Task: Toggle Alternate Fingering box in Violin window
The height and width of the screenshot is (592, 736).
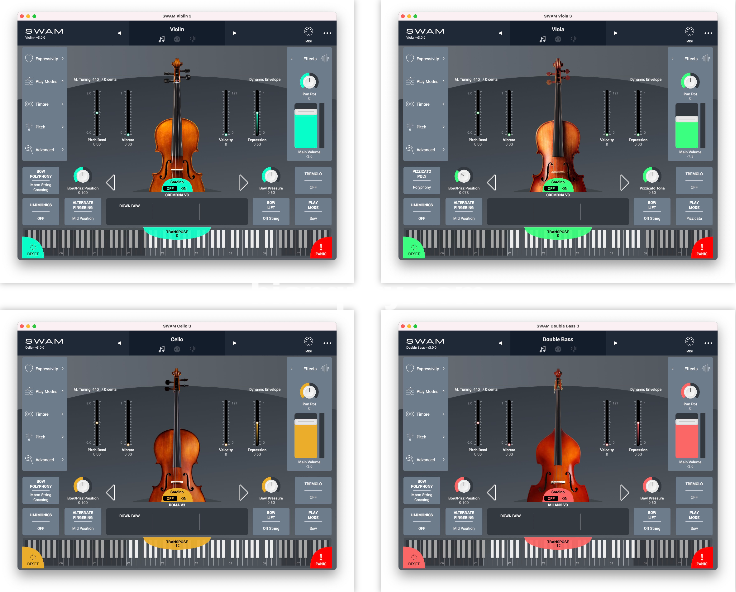Action: pos(83,211)
